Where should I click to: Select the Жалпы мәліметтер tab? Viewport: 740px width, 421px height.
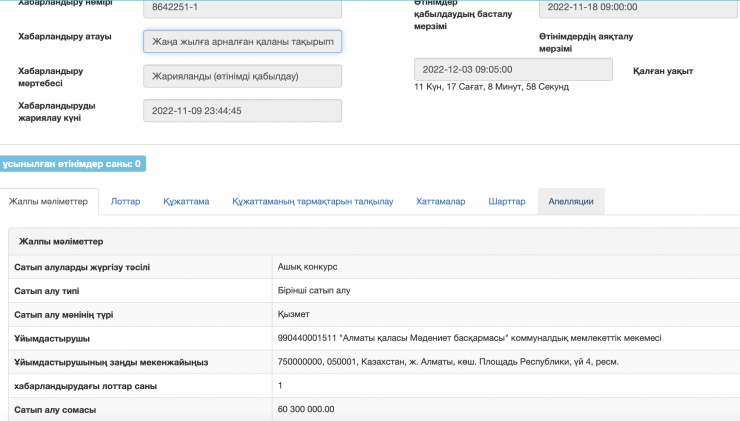(49, 201)
